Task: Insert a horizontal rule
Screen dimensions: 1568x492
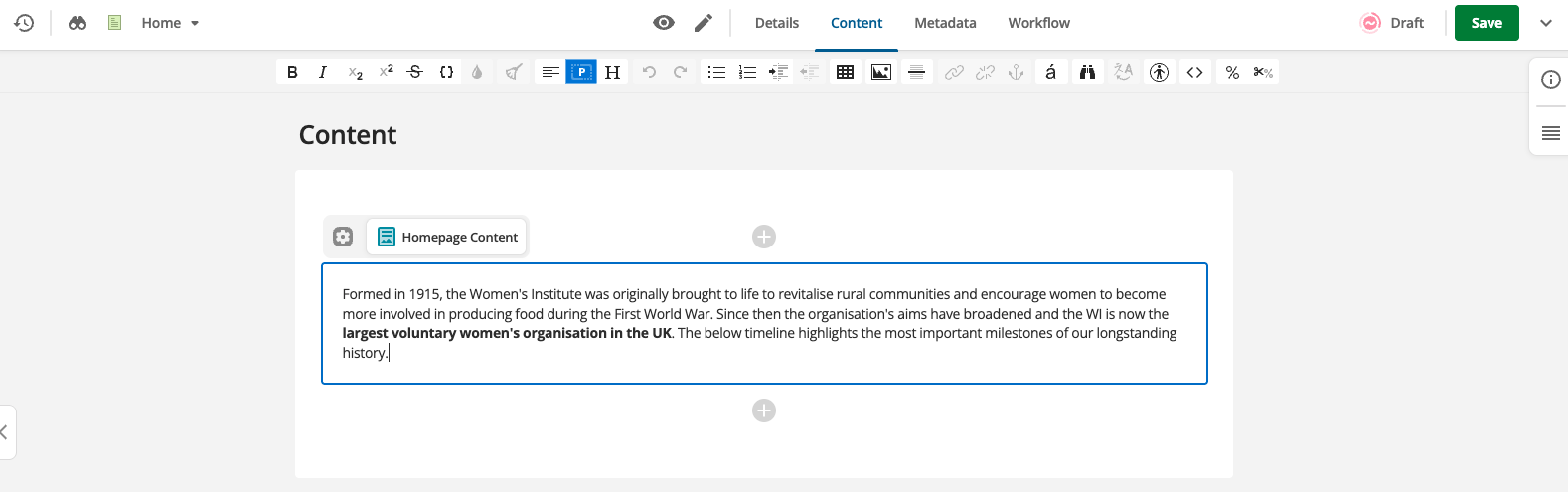Action: coord(917,72)
